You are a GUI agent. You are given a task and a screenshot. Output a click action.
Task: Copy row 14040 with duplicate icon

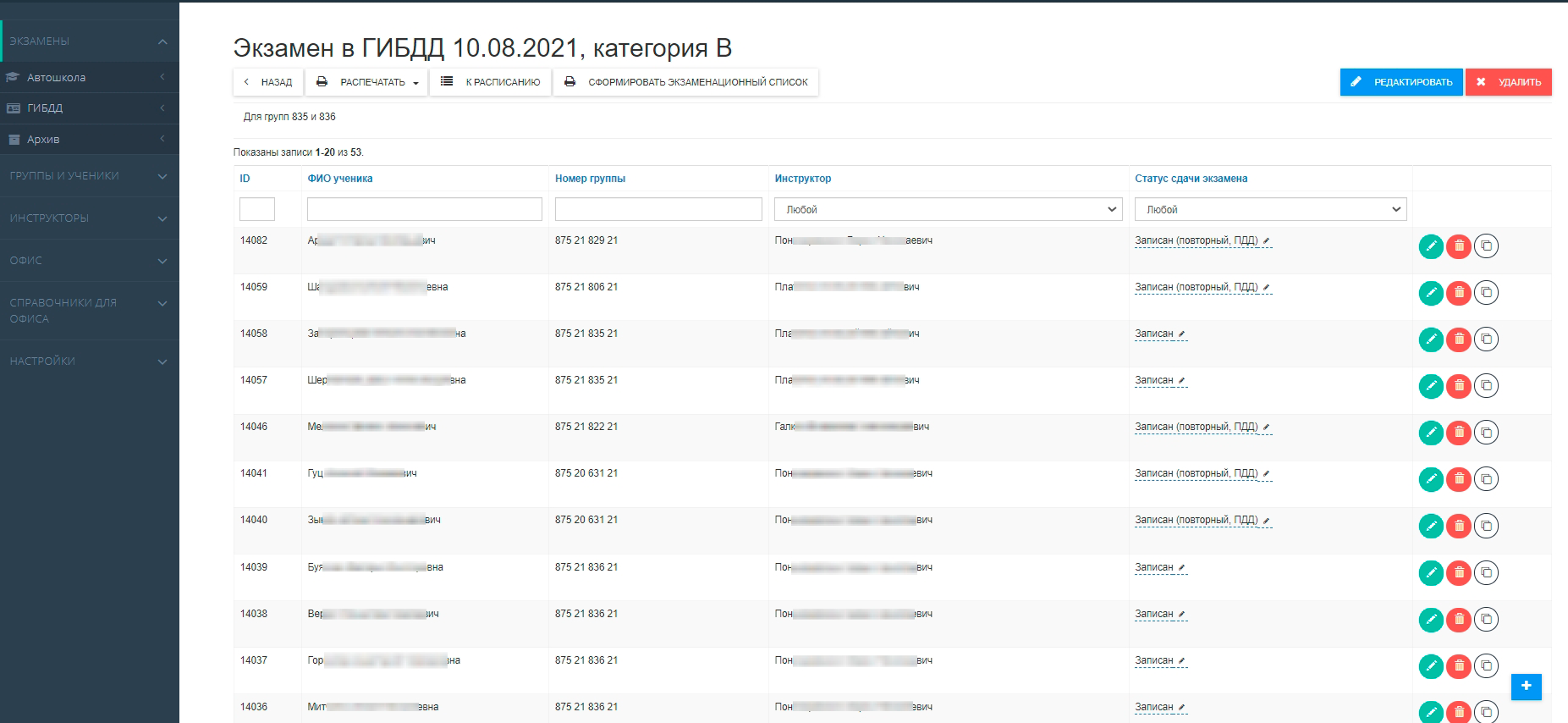pos(1487,526)
